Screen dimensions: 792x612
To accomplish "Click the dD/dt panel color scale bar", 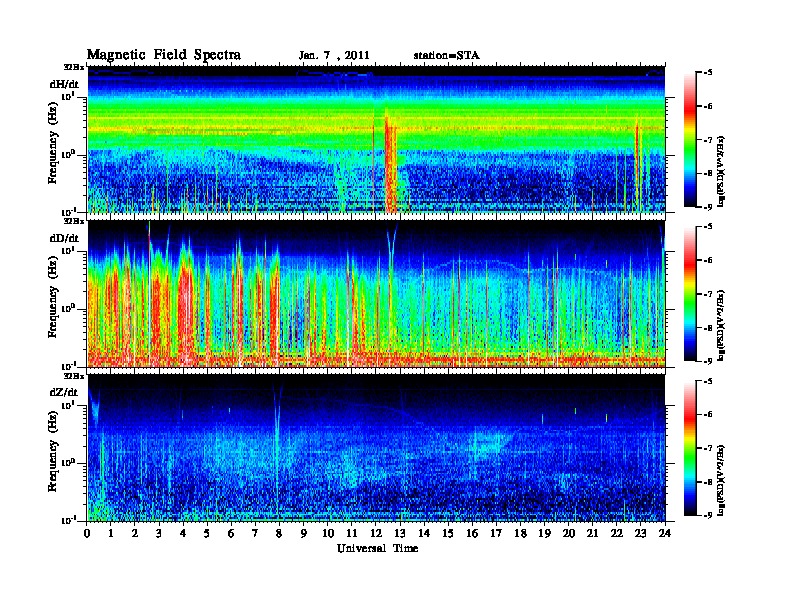I will (690, 294).
